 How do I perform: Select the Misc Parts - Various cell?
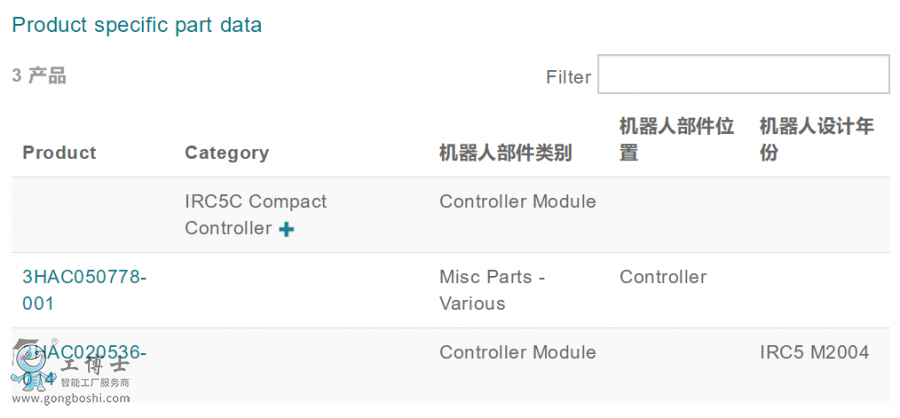[492, 290]
